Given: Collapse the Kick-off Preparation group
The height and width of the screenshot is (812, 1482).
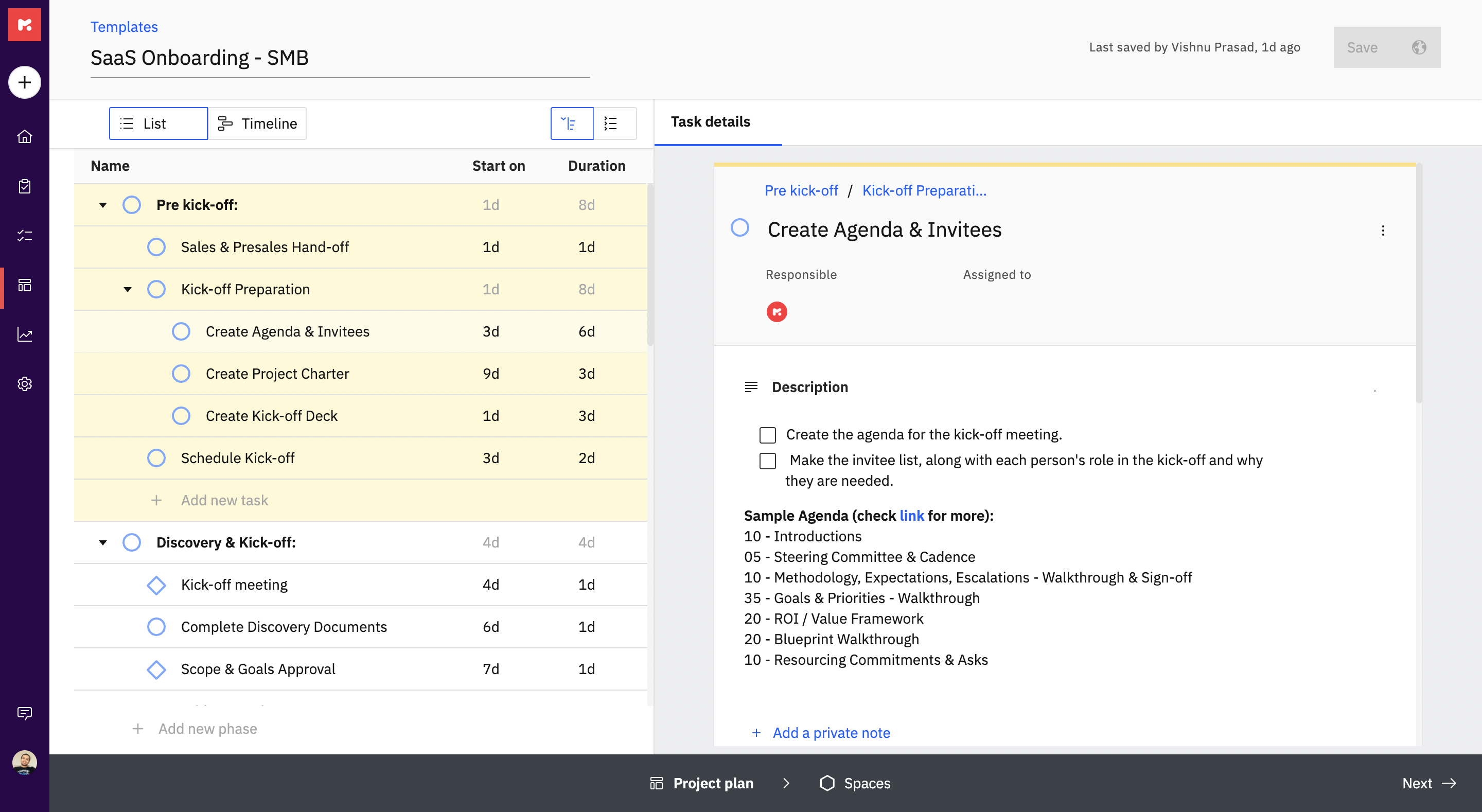Looking at the screenshot, I should [x=128, y=290].
